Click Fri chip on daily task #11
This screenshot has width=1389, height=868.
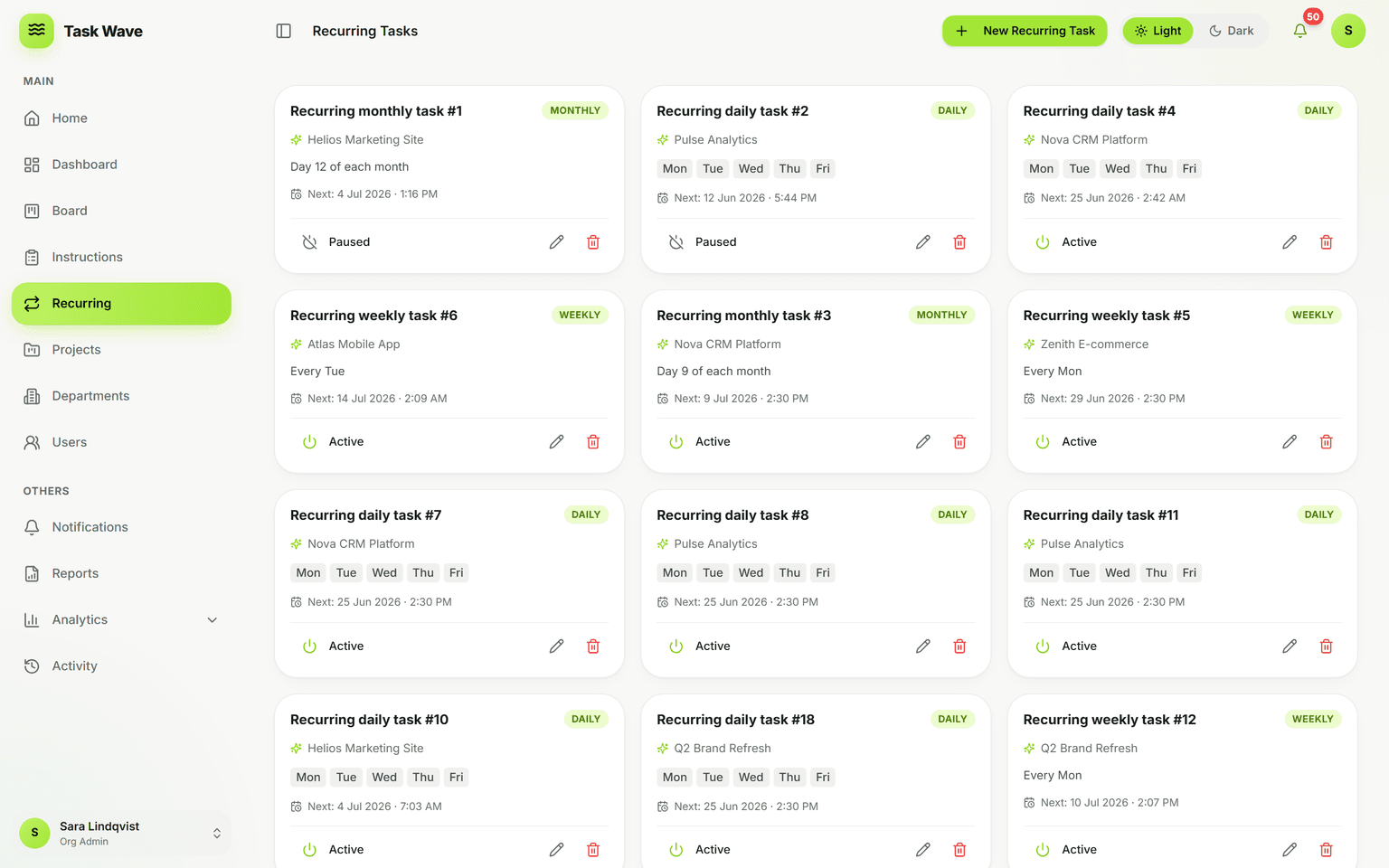tap(1189, 572)
